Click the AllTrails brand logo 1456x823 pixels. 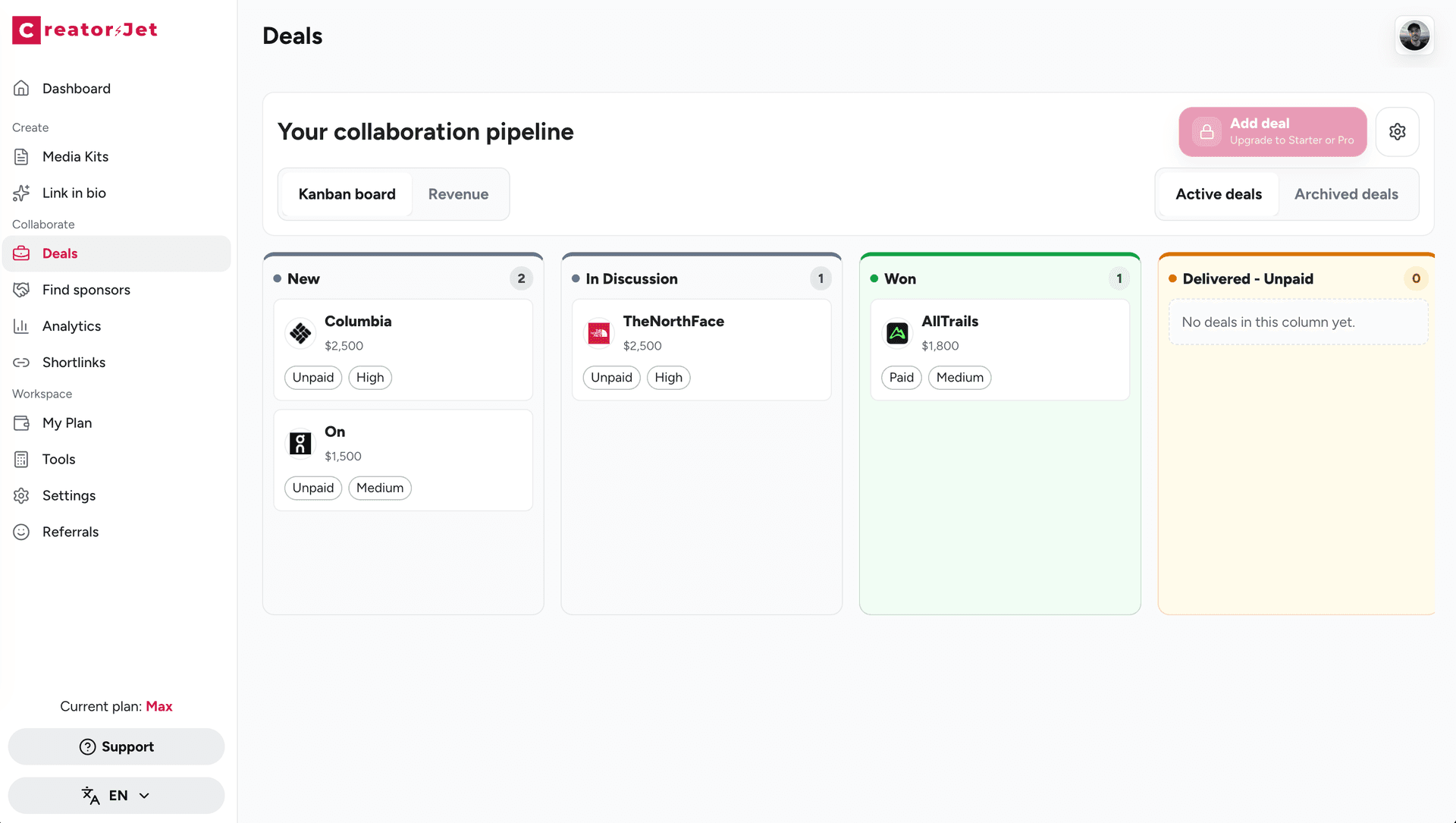click(x=897, y=333)
